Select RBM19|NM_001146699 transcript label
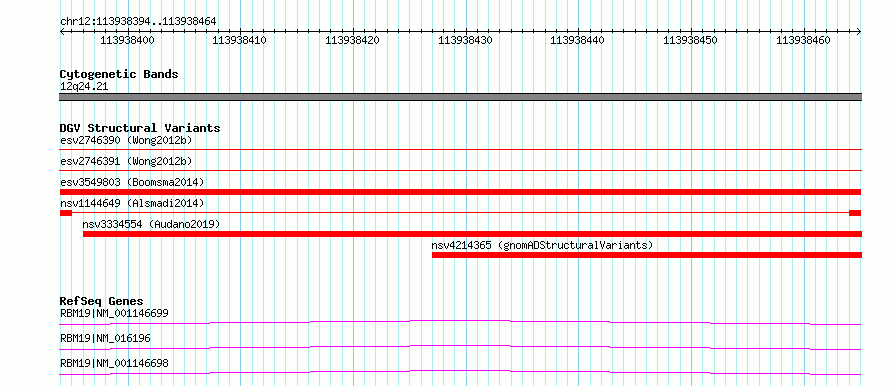Screen dimensions: 890x386 pyautogui.click(x=114, y=313)
